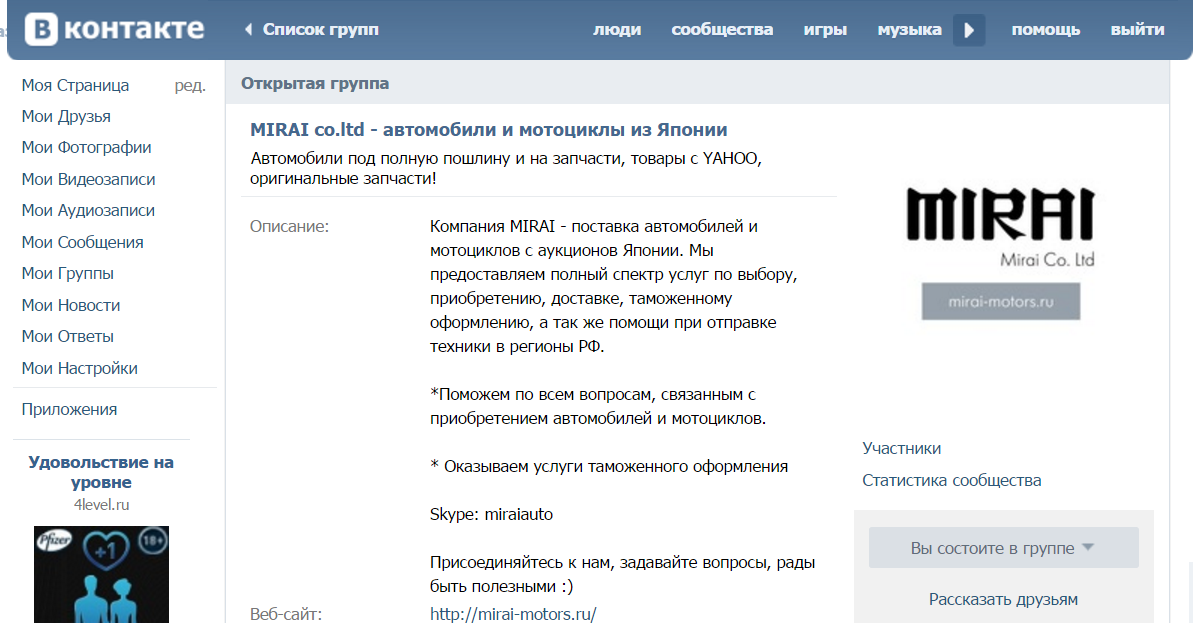
Task: Open Мои Настройки
Action: click(80, 369)
